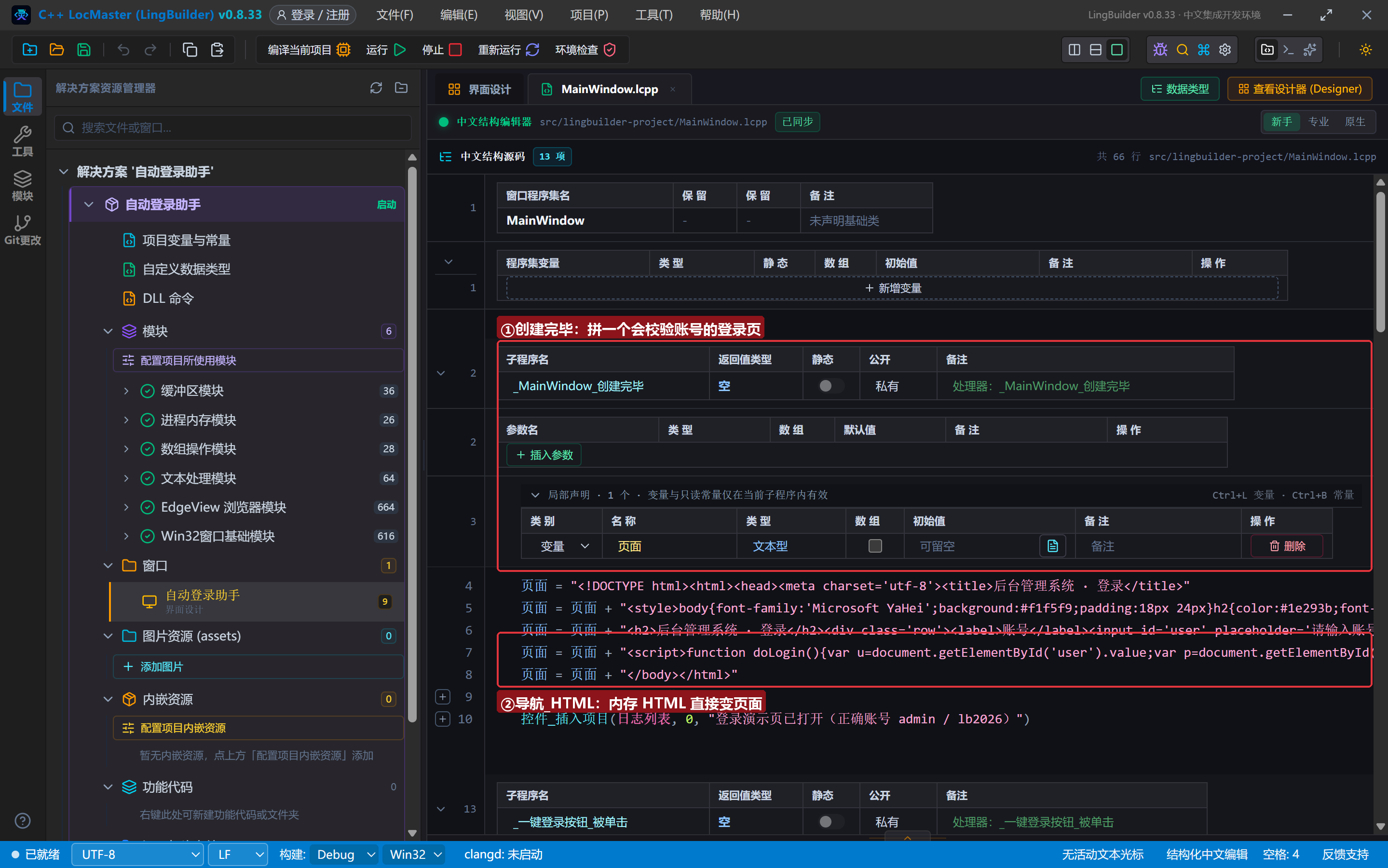Open the UTF-8 encoding dropdown
Image resolution: width=1388 pixels, height=868 pixels.
(x=138, y=854)
